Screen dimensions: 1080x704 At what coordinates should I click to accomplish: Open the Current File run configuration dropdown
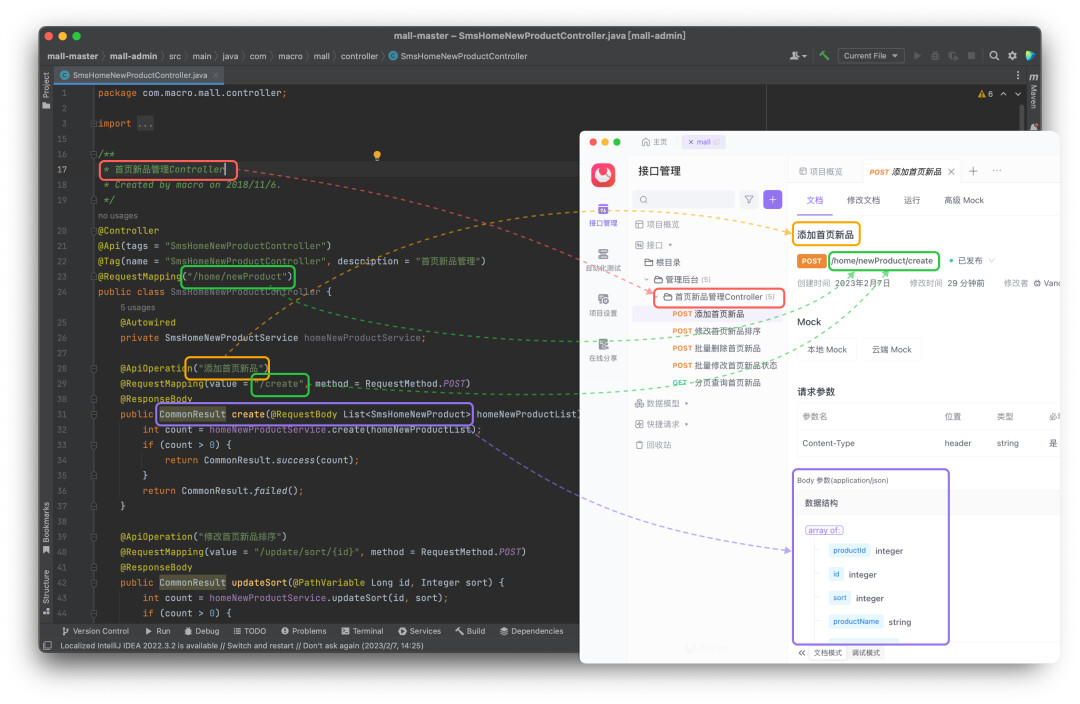(x=871, y=56)
